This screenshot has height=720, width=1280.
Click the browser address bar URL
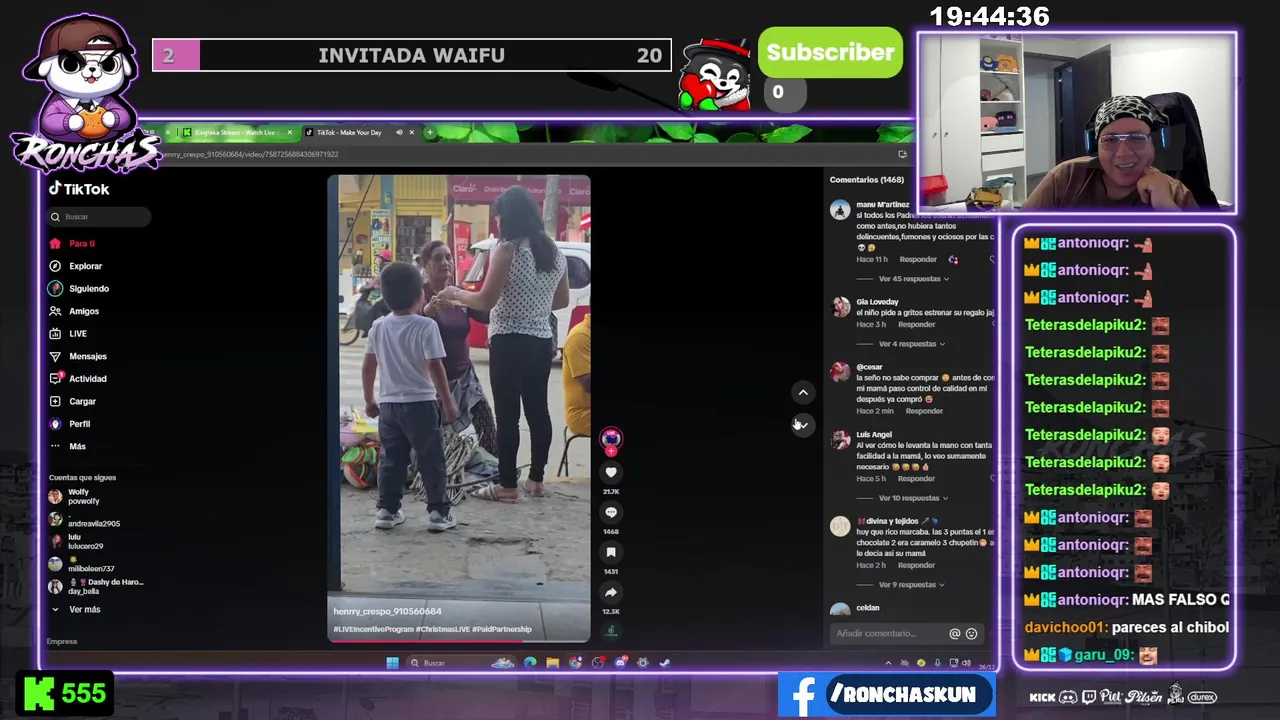[250, 154]
